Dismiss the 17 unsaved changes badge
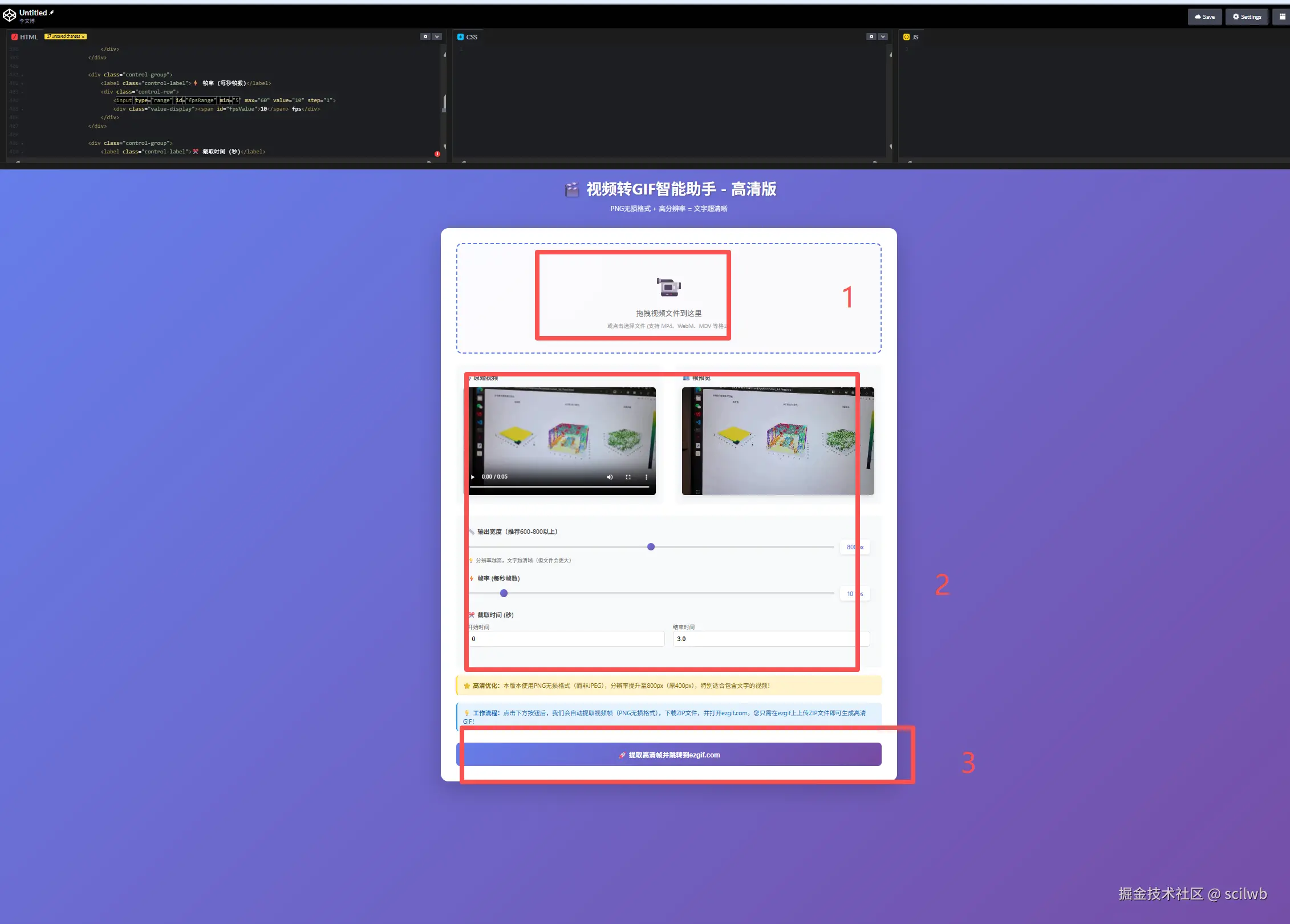 [83, 37]
